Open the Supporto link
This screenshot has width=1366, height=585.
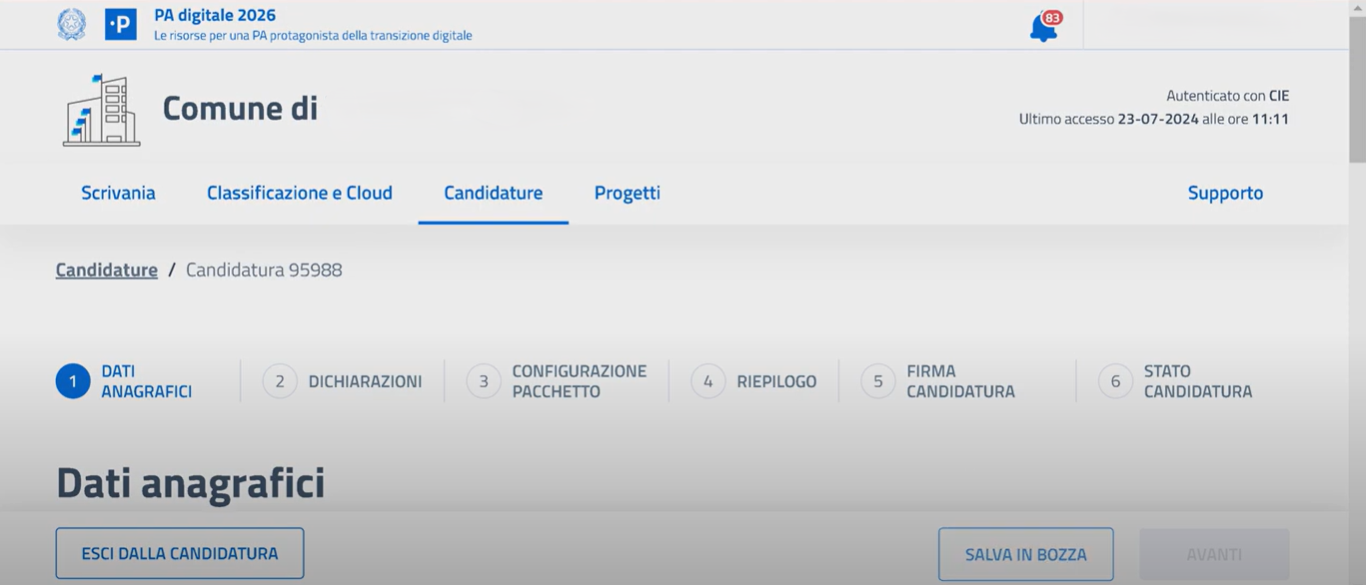tap(1225, 193)
